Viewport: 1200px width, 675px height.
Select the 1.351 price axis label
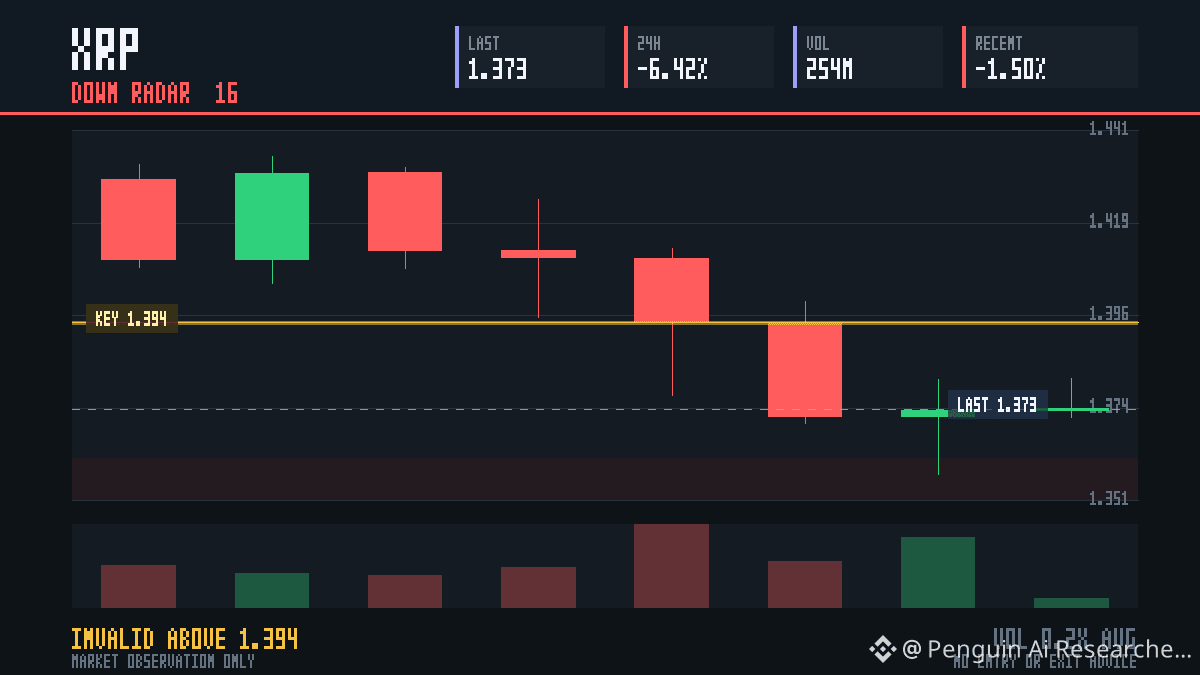[1108, 499]
